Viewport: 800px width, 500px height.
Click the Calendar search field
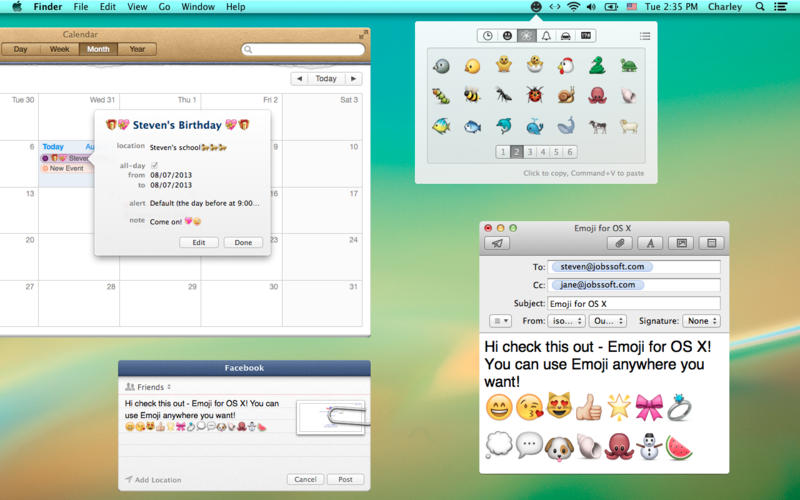303,49
